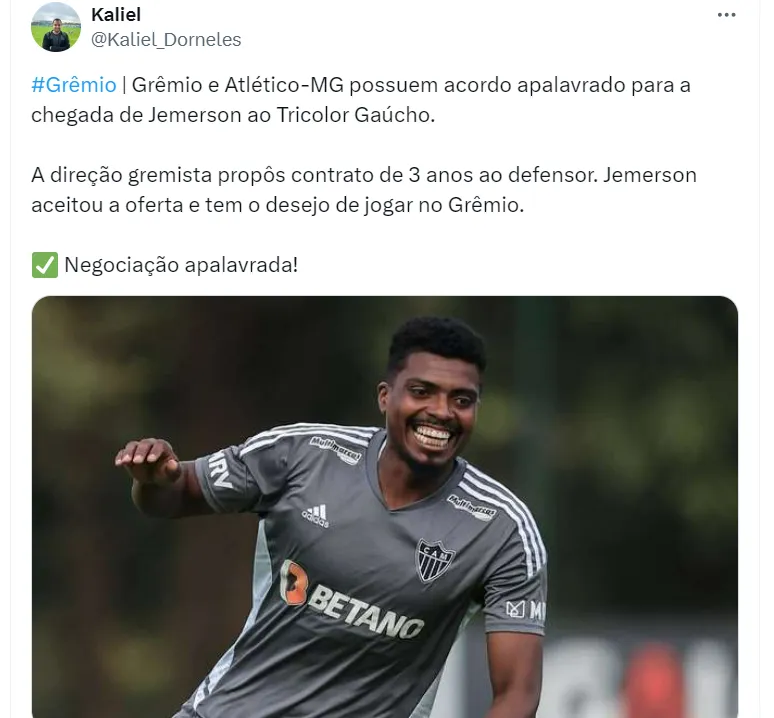Screen dimensions: 774x718
Task: Click Kaliel's round profile avatar
Action: (56, 27)
